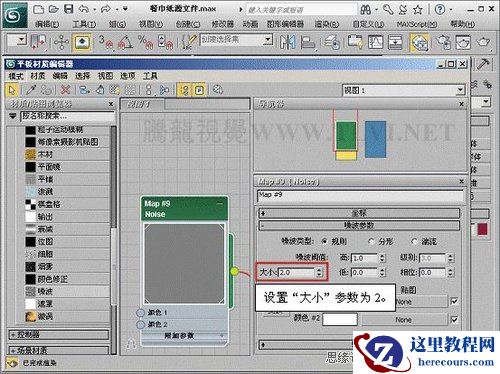Click the star favorites icon

pyautogui.click(x=418, y=10)
